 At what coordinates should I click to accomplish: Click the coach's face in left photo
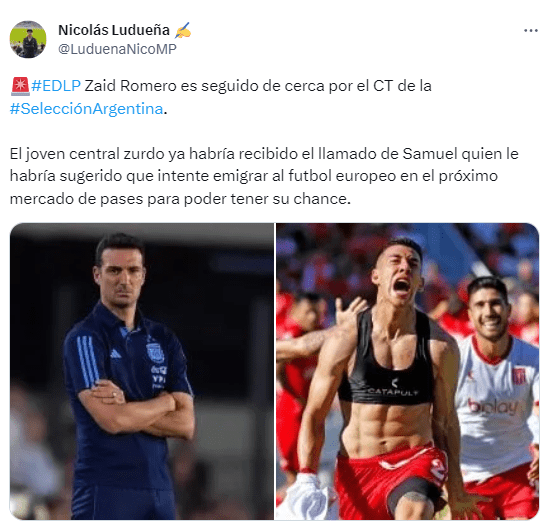(x=120, y=277)
